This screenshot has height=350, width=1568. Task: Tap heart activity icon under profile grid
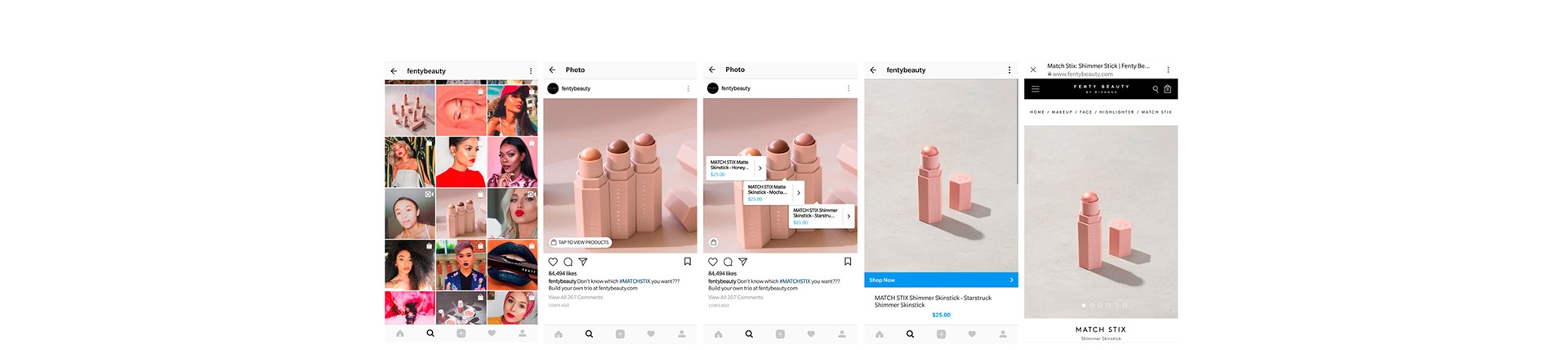pos(492,334)
